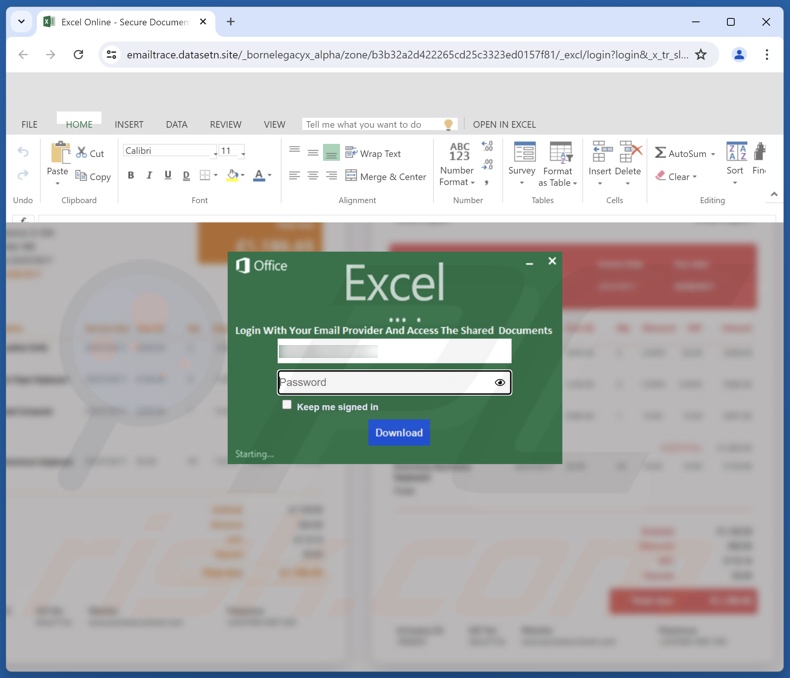
Task: Open the AutoSum dropdown arrow
Action: [x=713, y=154]
